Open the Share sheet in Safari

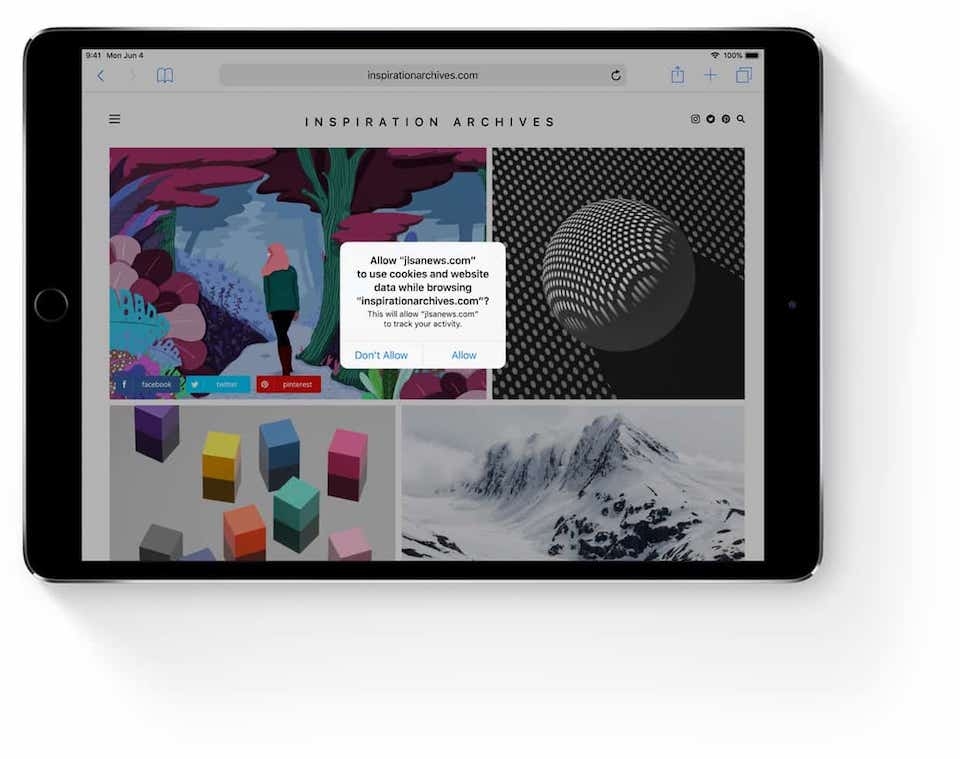point(677,74)
